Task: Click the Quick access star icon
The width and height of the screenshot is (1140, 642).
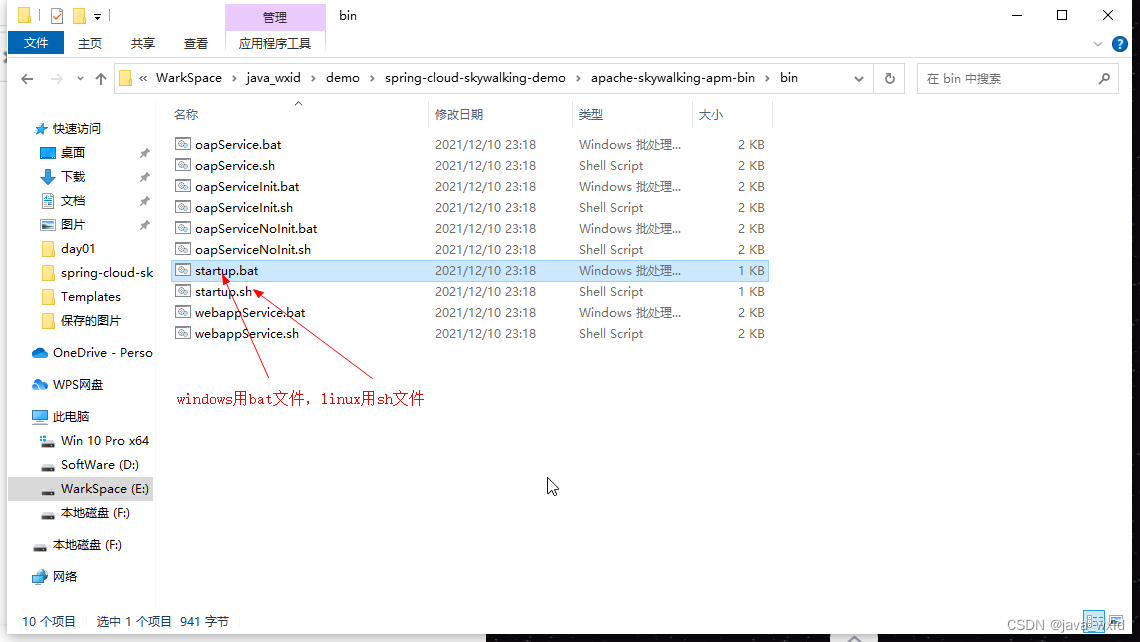Action: [41, 129]
